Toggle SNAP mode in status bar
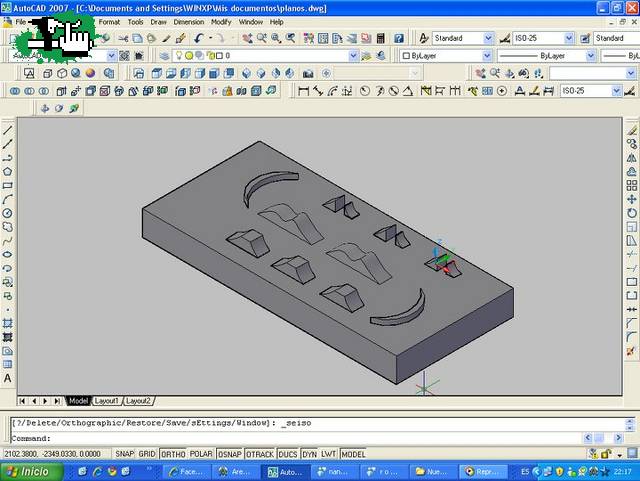This screenshot has width=640, height=481. (124, 454)
